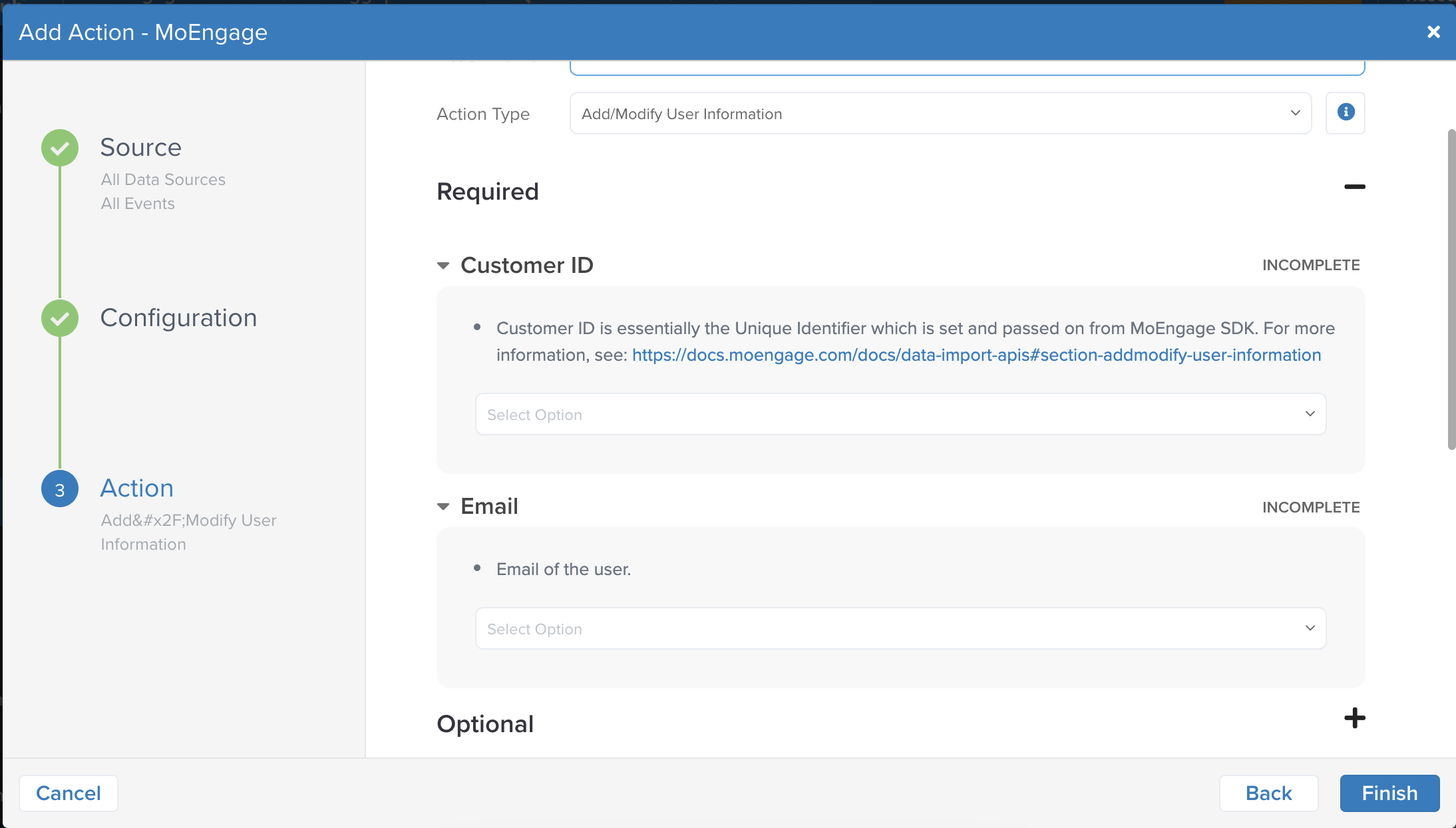Expand the Optional section plus icon
The height and width of the screenshot is (828, 1456).
pos(1354,718)
